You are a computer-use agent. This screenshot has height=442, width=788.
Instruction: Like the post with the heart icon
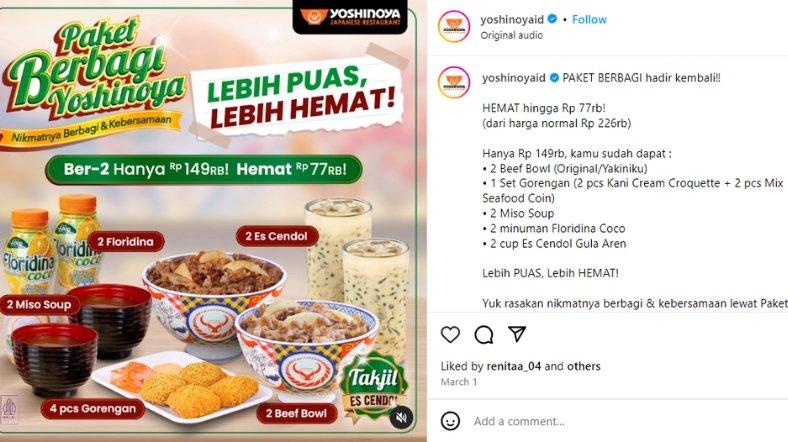pyautogui.click(x=450, y=335)
